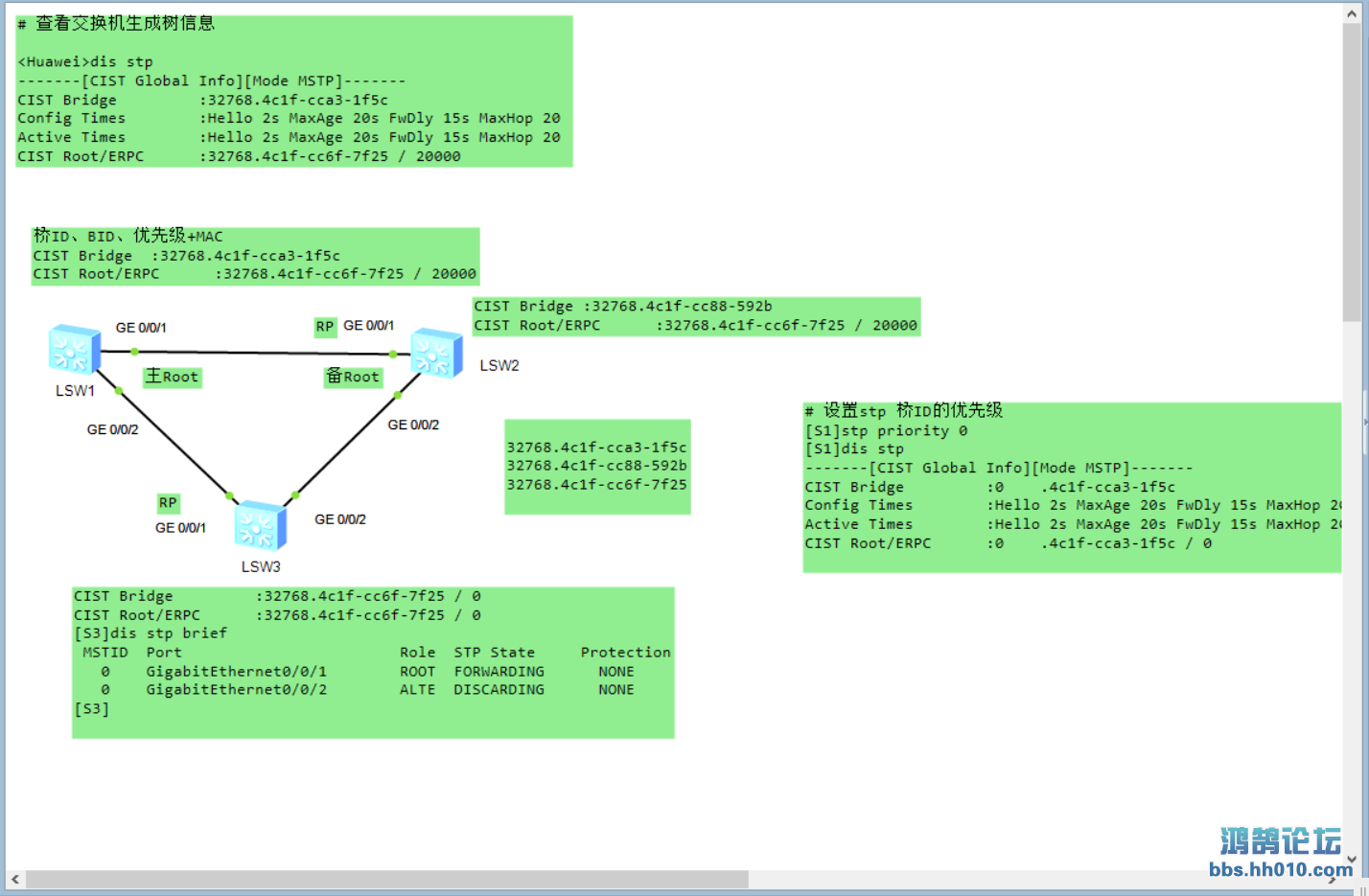The image size is (1369, 896).
Task: Click the scroll left arrow
Action: [x=15, y=880]
